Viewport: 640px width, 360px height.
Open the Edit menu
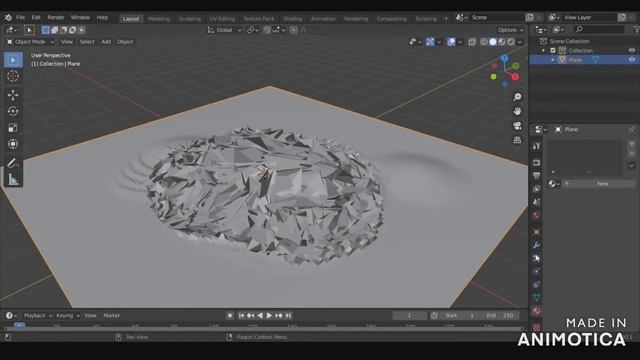(x=36, y=18)
